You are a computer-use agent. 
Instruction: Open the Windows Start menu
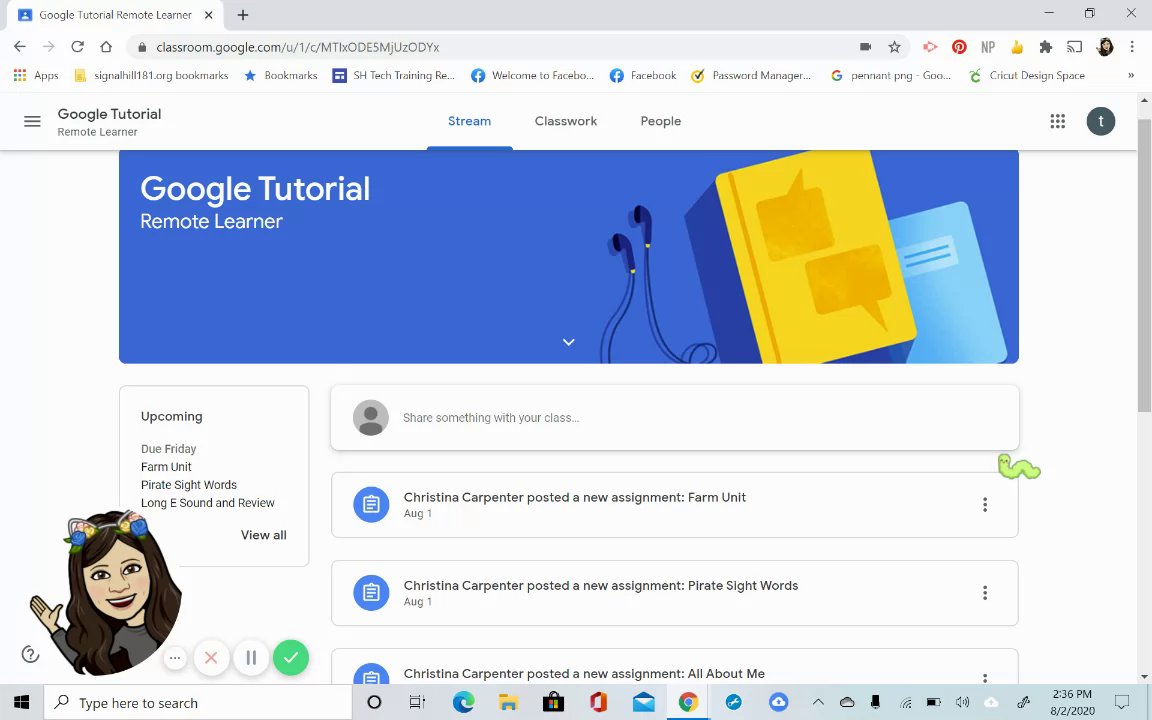click(21, 702)
